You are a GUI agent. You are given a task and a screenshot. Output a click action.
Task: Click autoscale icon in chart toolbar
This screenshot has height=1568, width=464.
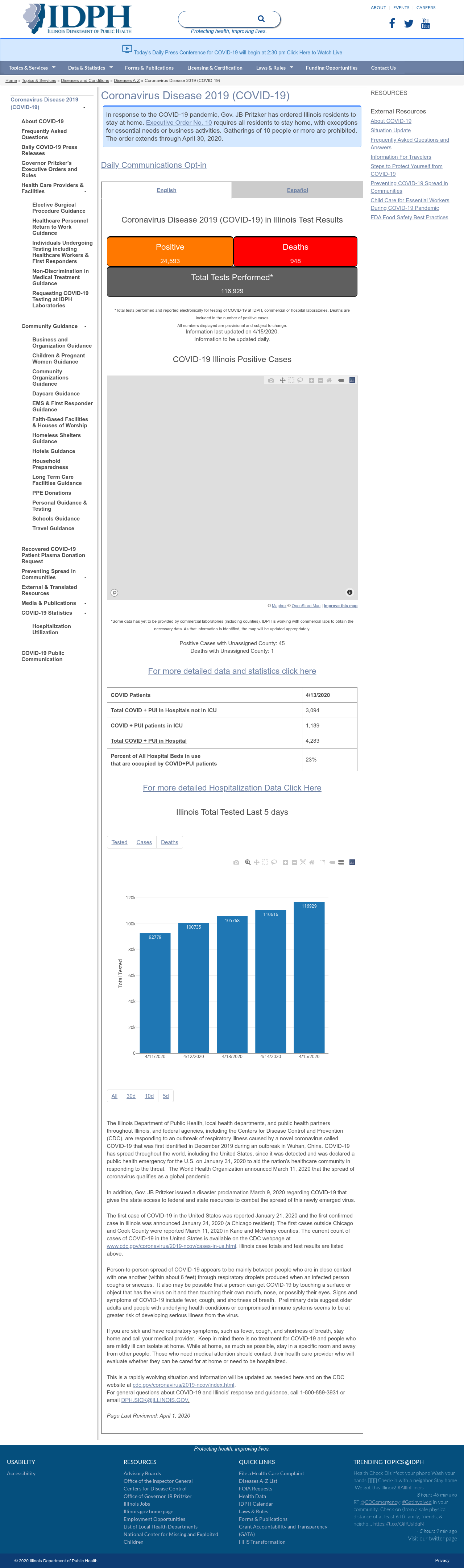[303, 862]
